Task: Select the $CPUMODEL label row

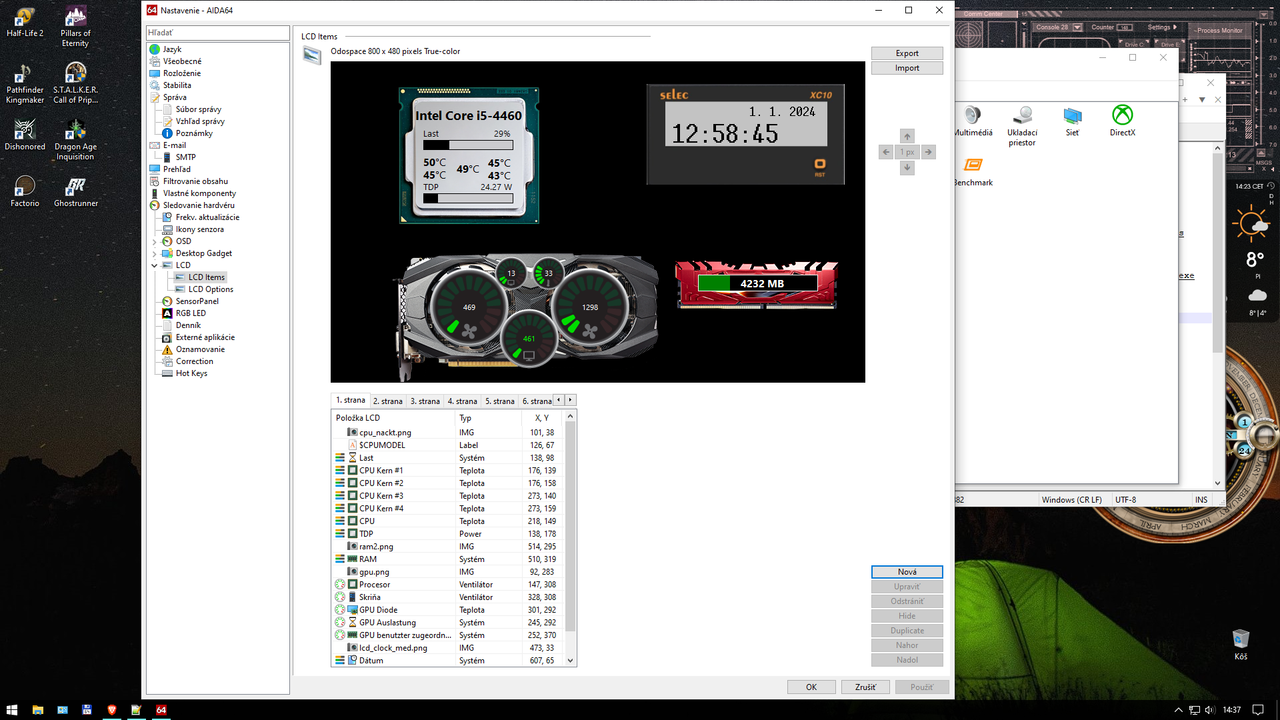Action: coord(448,445)
